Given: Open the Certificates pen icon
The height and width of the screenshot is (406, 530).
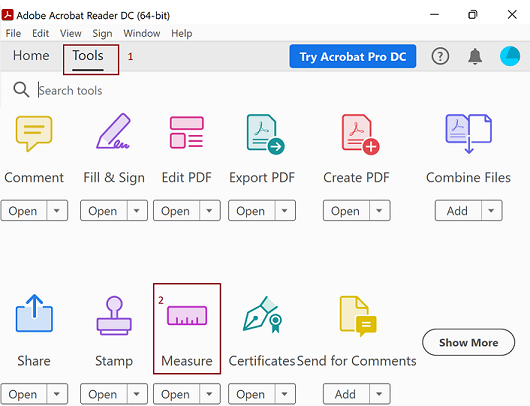Looking at the screenshot, I should [x=263, y=314].
